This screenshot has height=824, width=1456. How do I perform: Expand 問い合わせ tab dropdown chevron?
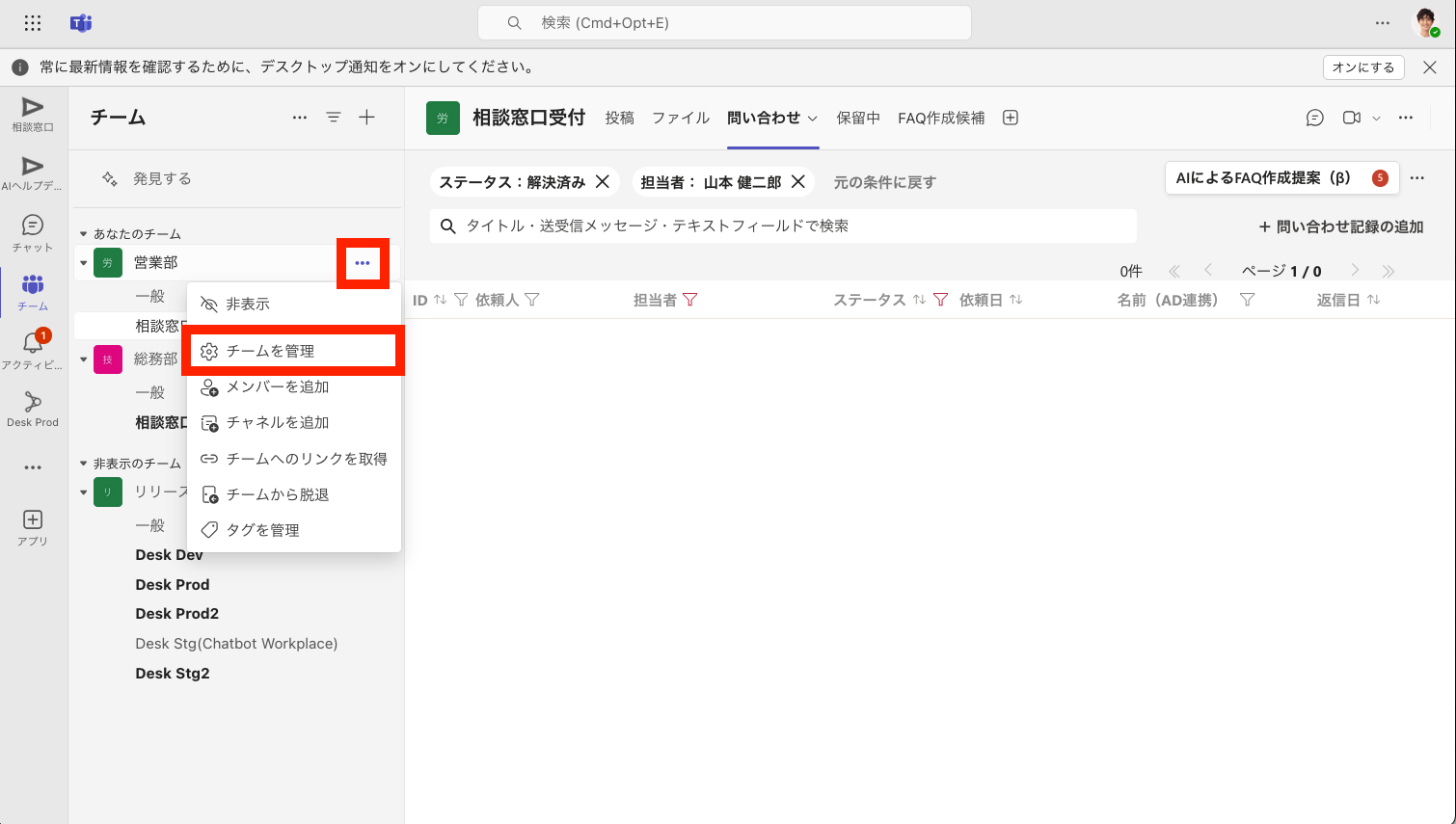(813, 119)
